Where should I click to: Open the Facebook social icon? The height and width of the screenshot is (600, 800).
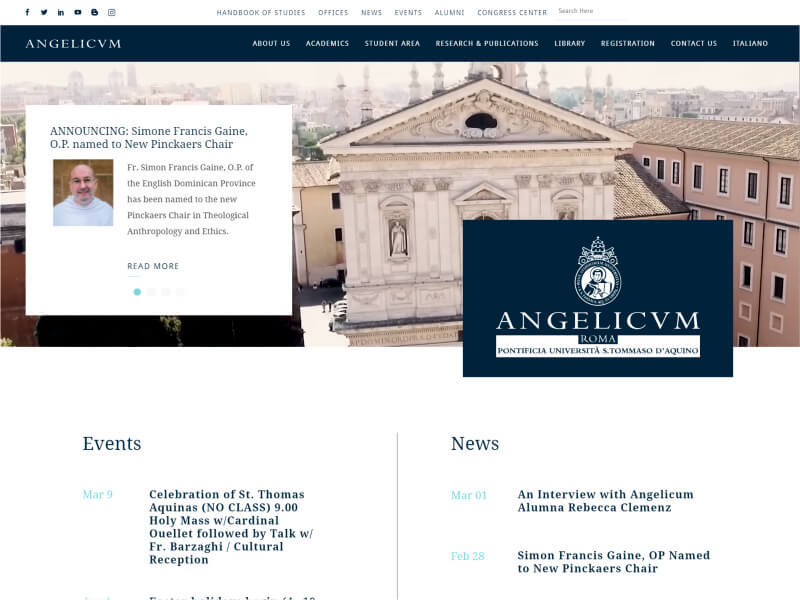coord(28,12)
